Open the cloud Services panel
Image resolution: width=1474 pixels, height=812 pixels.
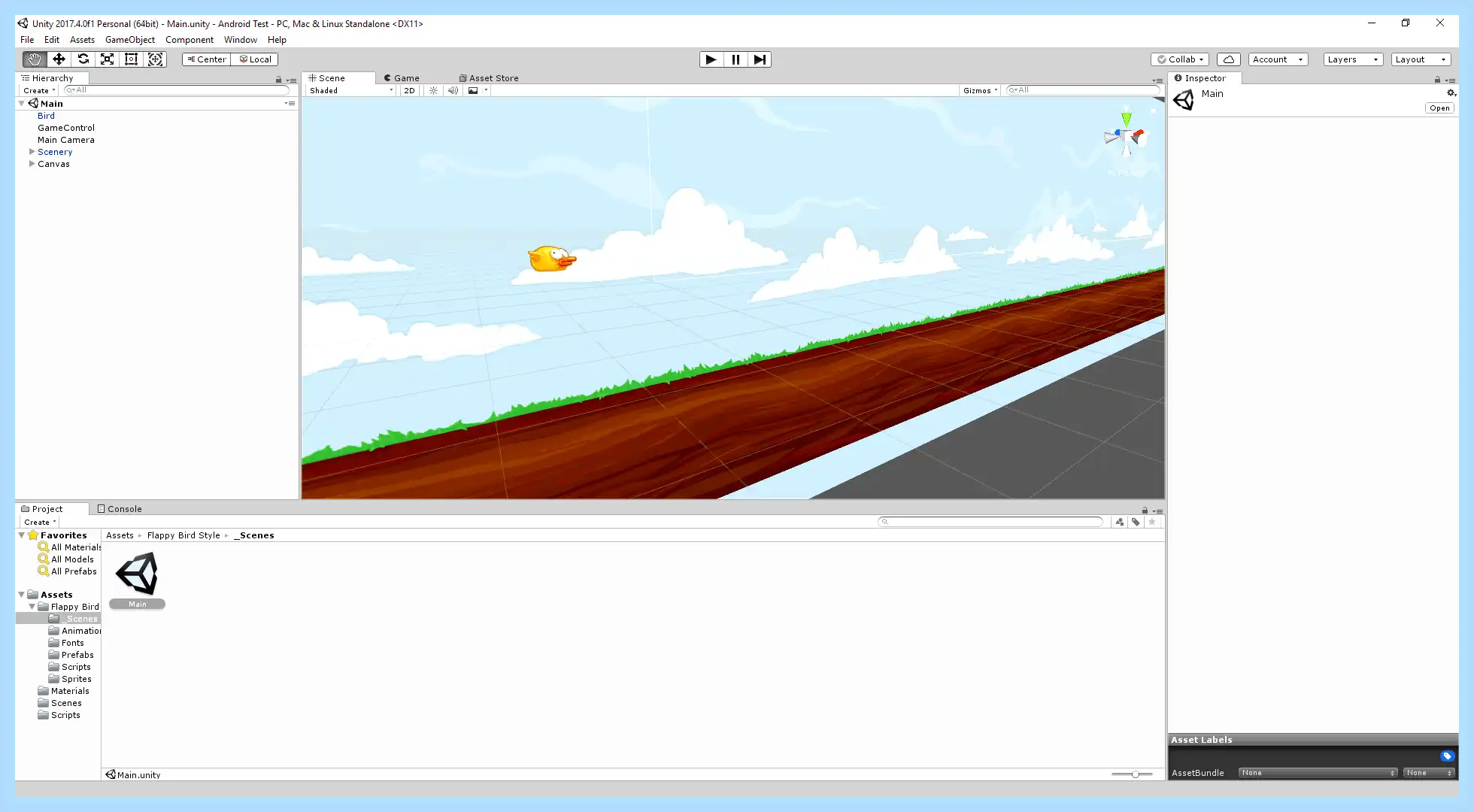[1228, 59]
